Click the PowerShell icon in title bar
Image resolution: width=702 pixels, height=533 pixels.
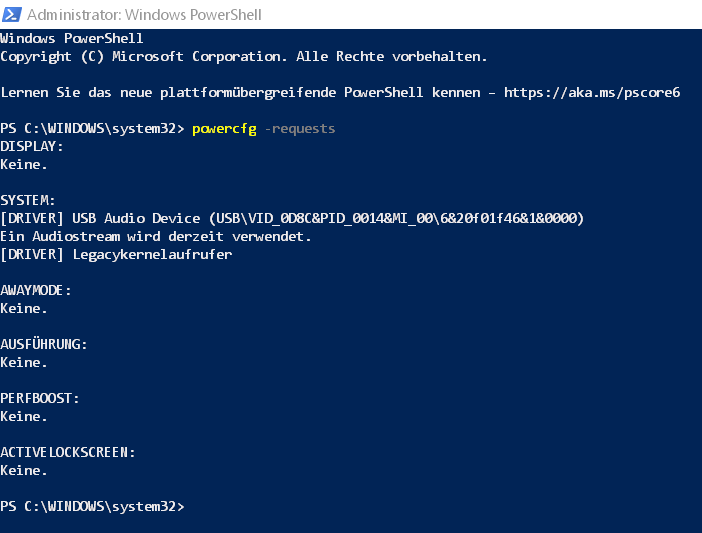pyautogui.click(x=11, y=14)
